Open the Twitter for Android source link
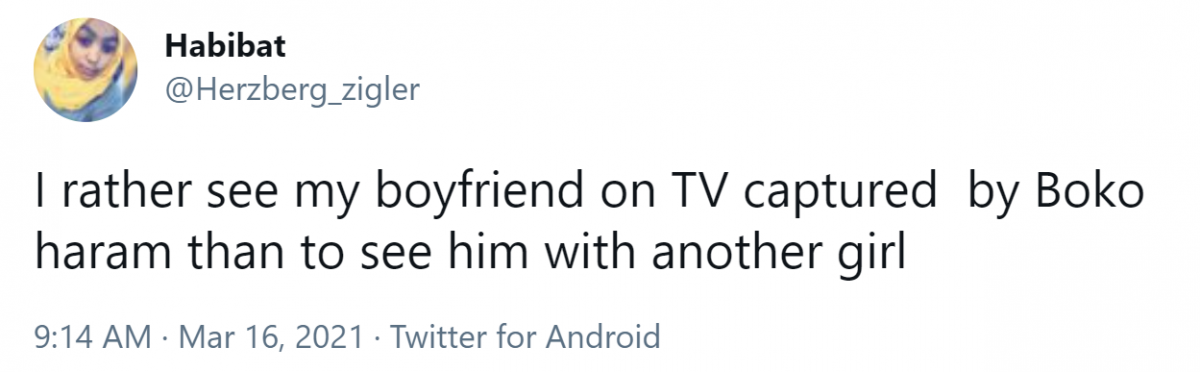Screen dimensions: 1200x372 pos(525,335)
